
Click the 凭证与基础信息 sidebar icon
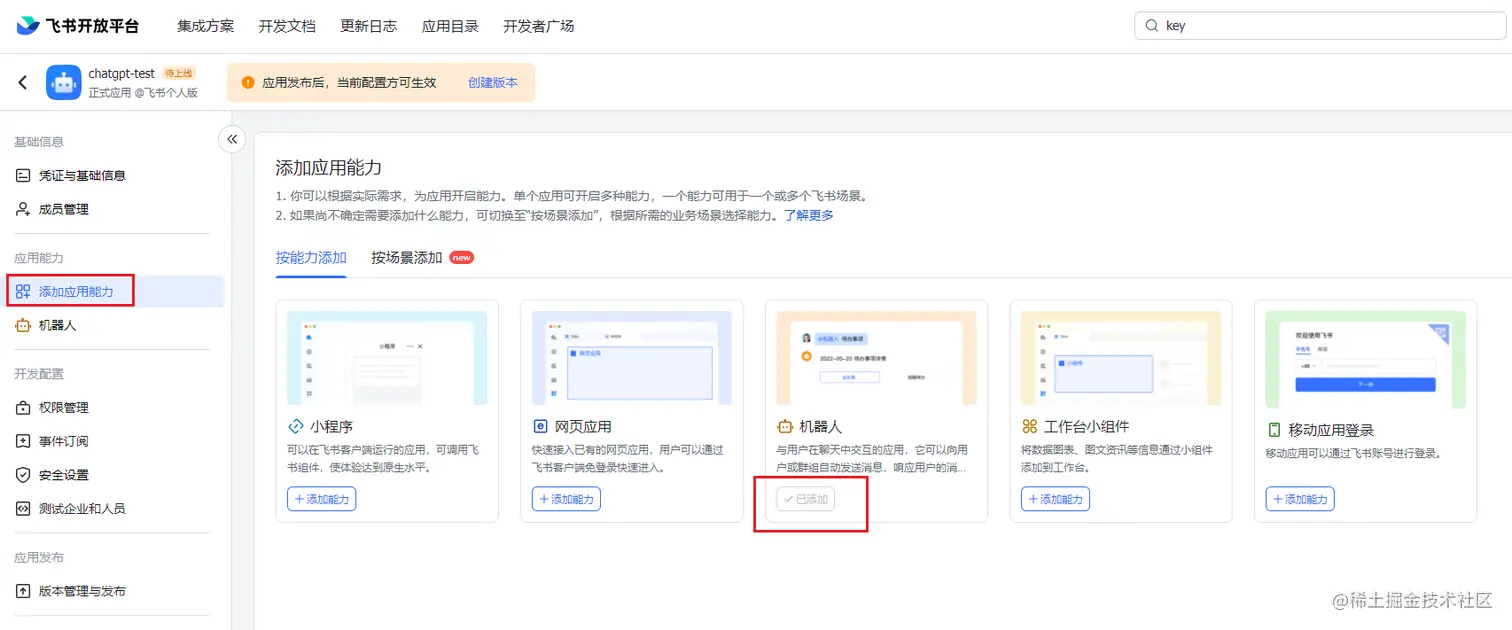coord(23,175)
